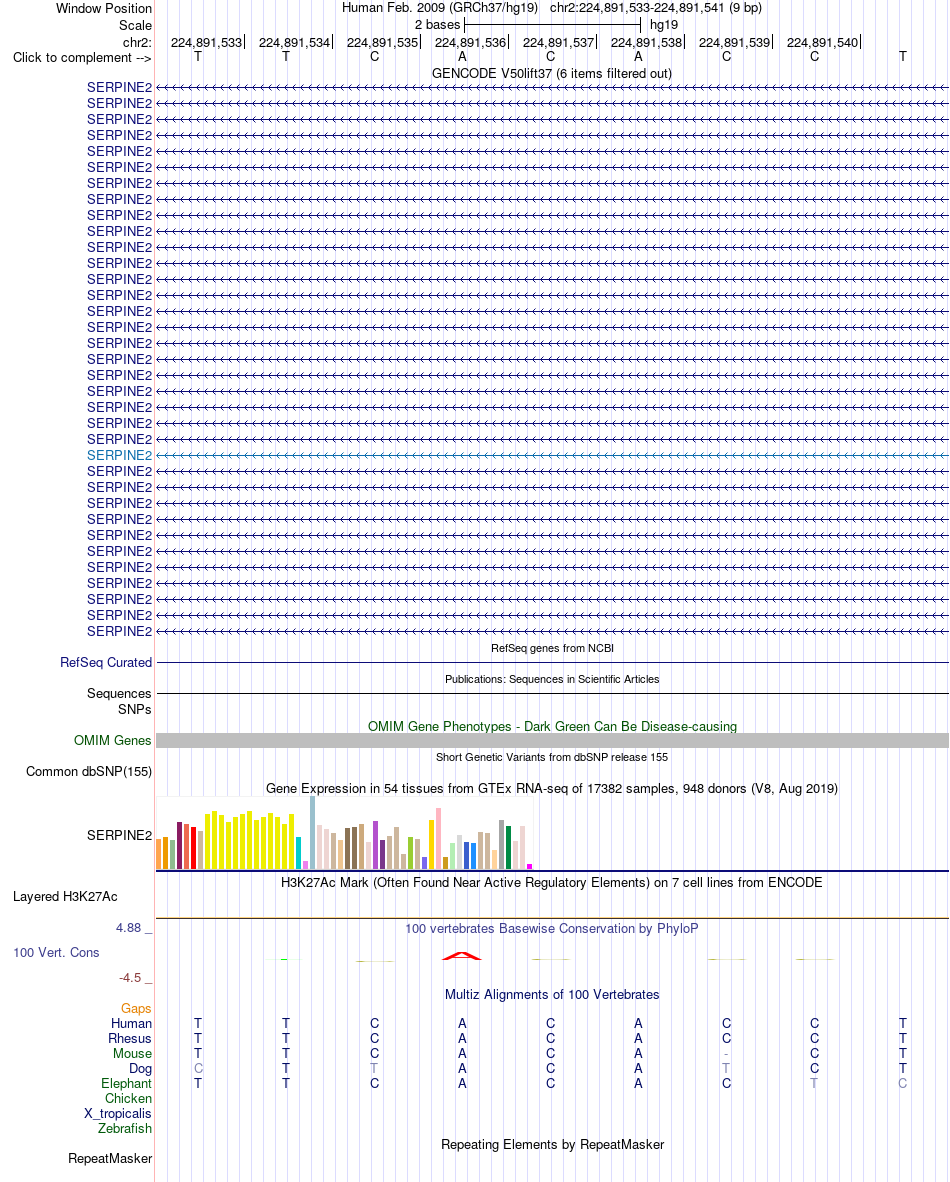Click the short magenta bar ending GTEx chart
The image size is (950, 1182).
coord(529,867)
